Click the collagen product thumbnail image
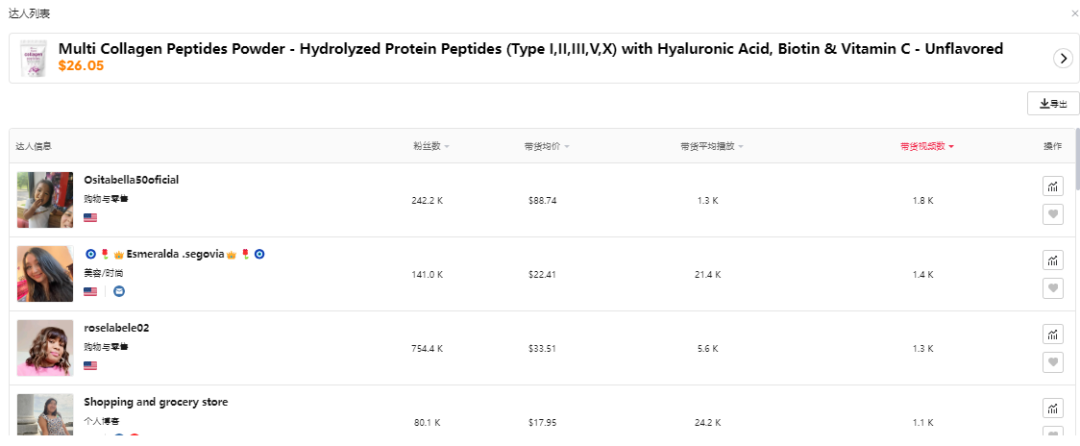The height and width of the screenshot is (446, 1080). coord(36,58)
